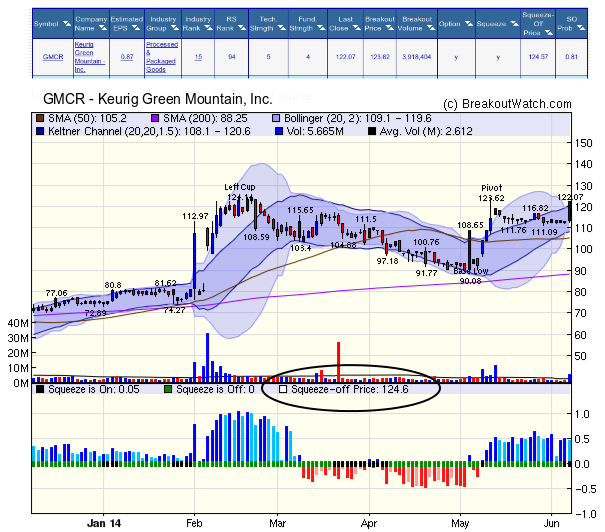
Task: Click the Breakout Volume value 3,918,404
Action: [417, 57]
